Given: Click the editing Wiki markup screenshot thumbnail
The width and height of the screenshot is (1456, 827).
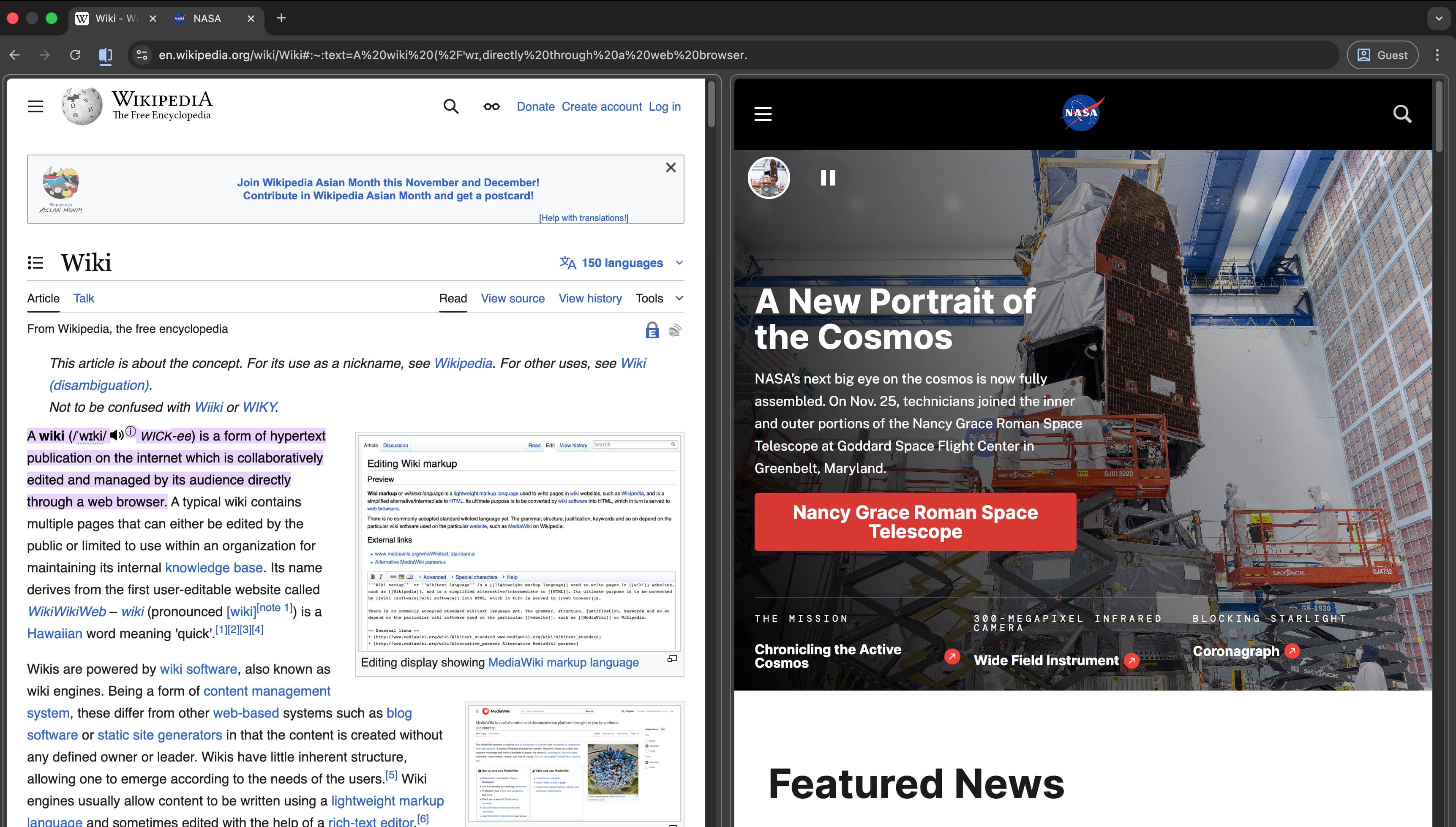Looking at the screenshot, I should click(x=519, y=542).
